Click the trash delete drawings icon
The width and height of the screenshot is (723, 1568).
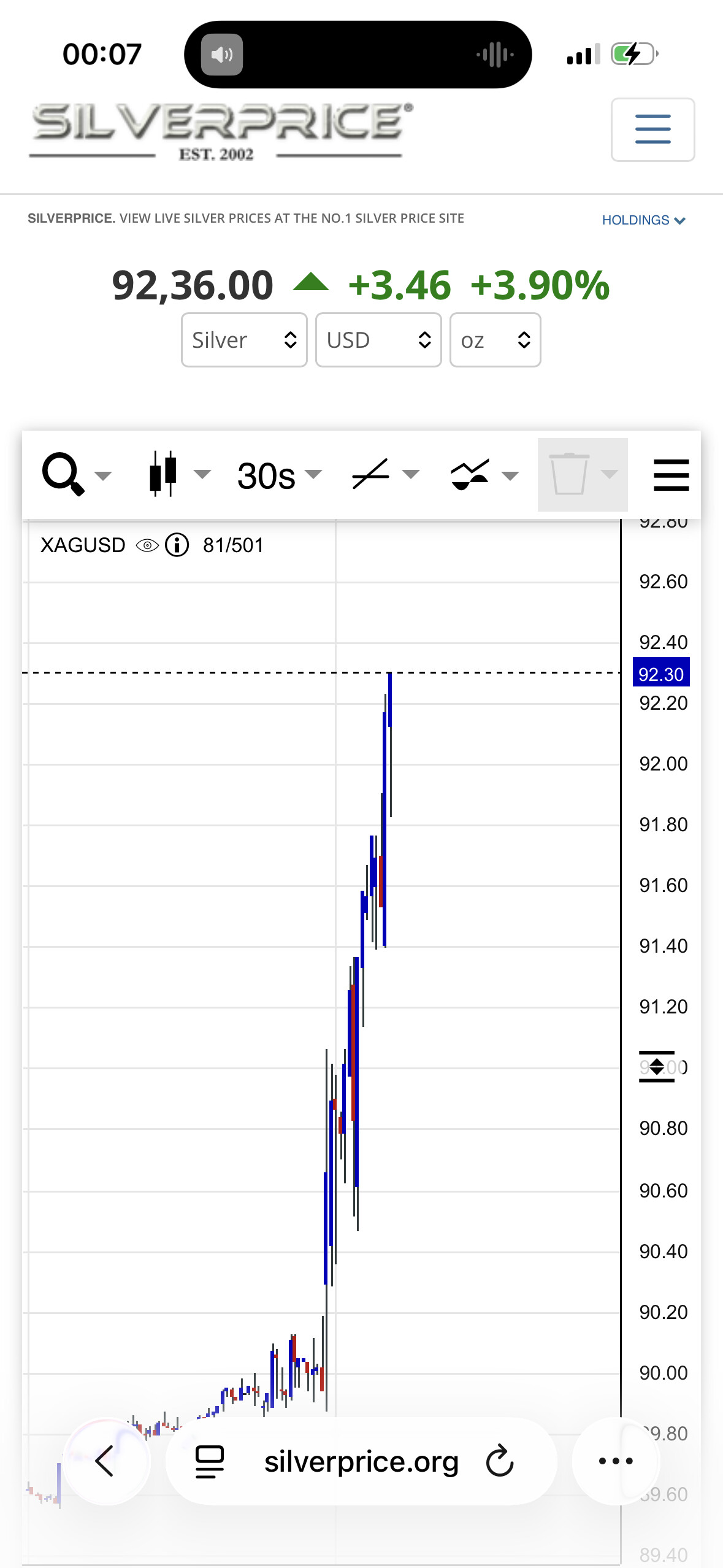(570, 474)
